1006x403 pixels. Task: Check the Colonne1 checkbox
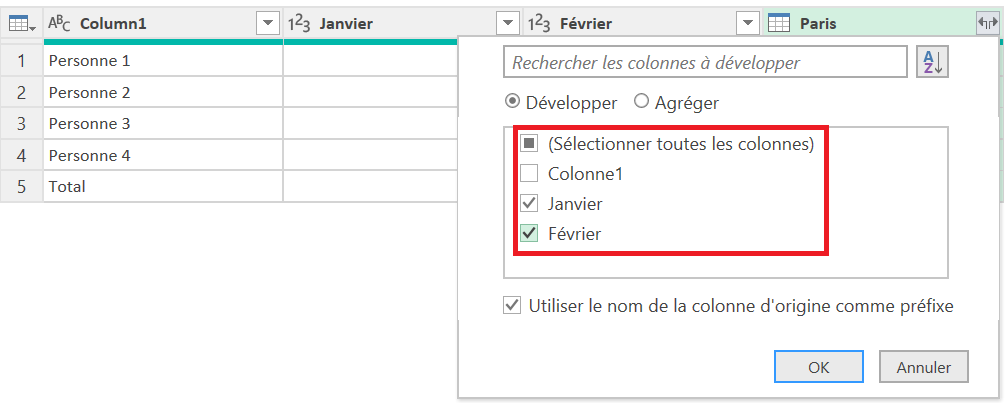click(530, 174)
